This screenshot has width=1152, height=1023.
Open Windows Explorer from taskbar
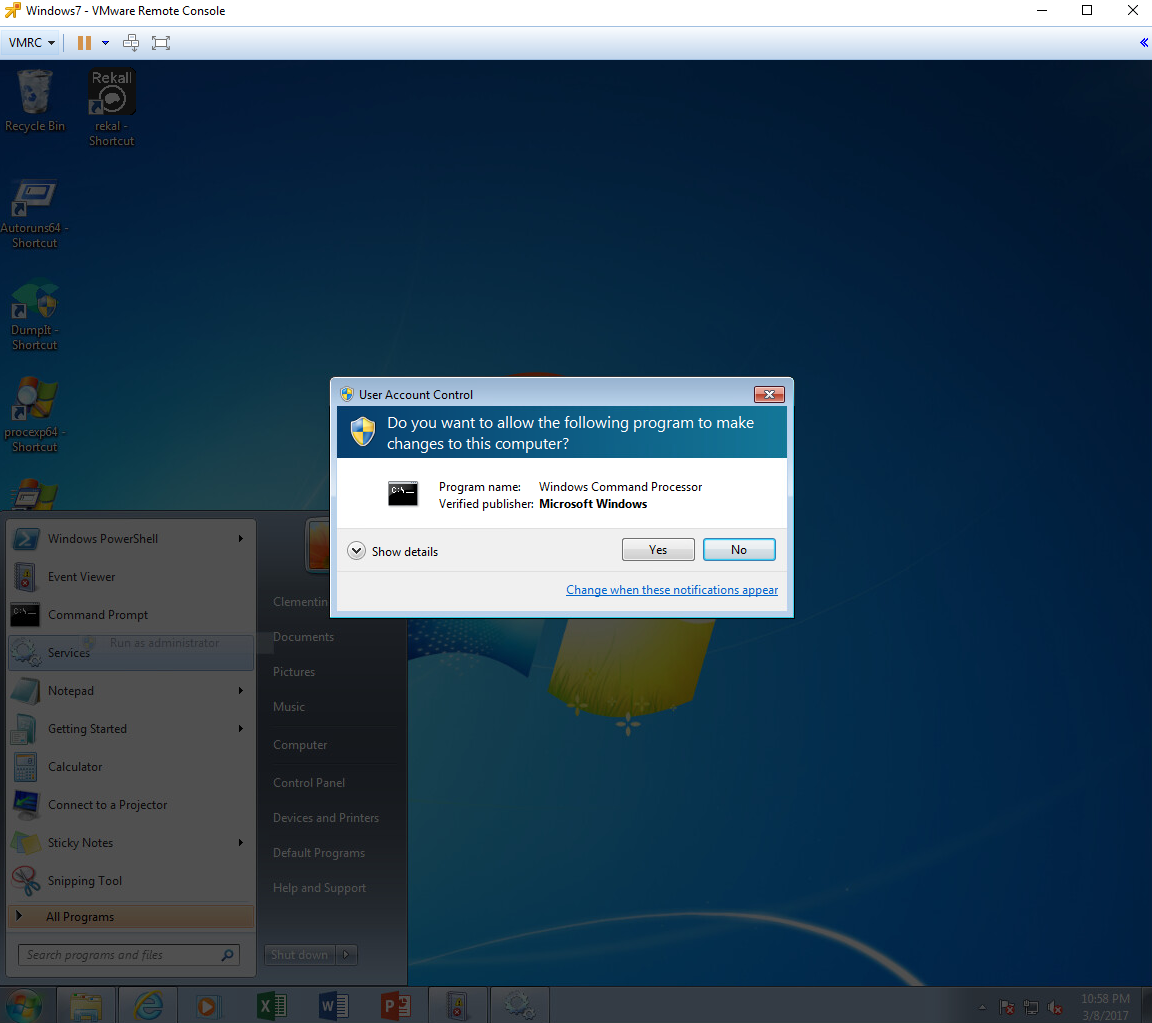point(86,1005)
